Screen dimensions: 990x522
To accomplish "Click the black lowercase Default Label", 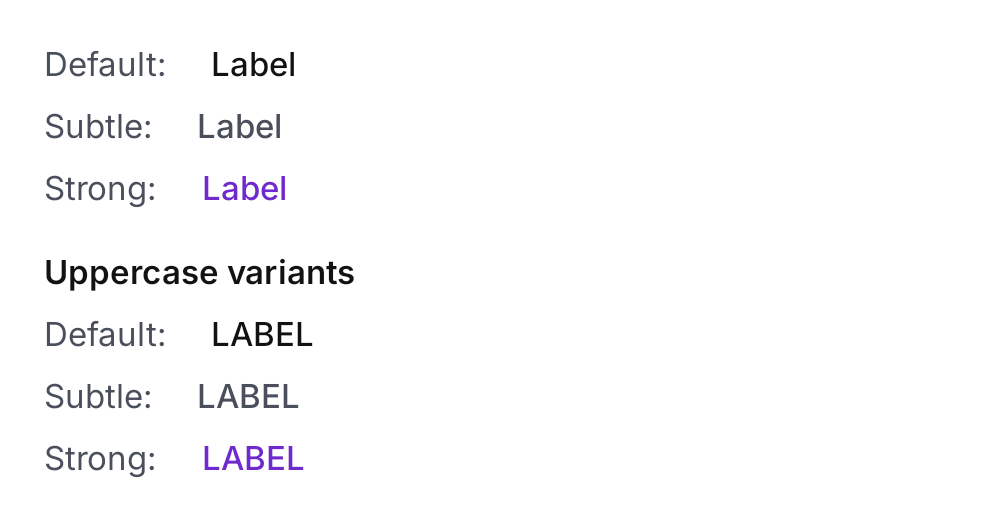I will 253,64.
